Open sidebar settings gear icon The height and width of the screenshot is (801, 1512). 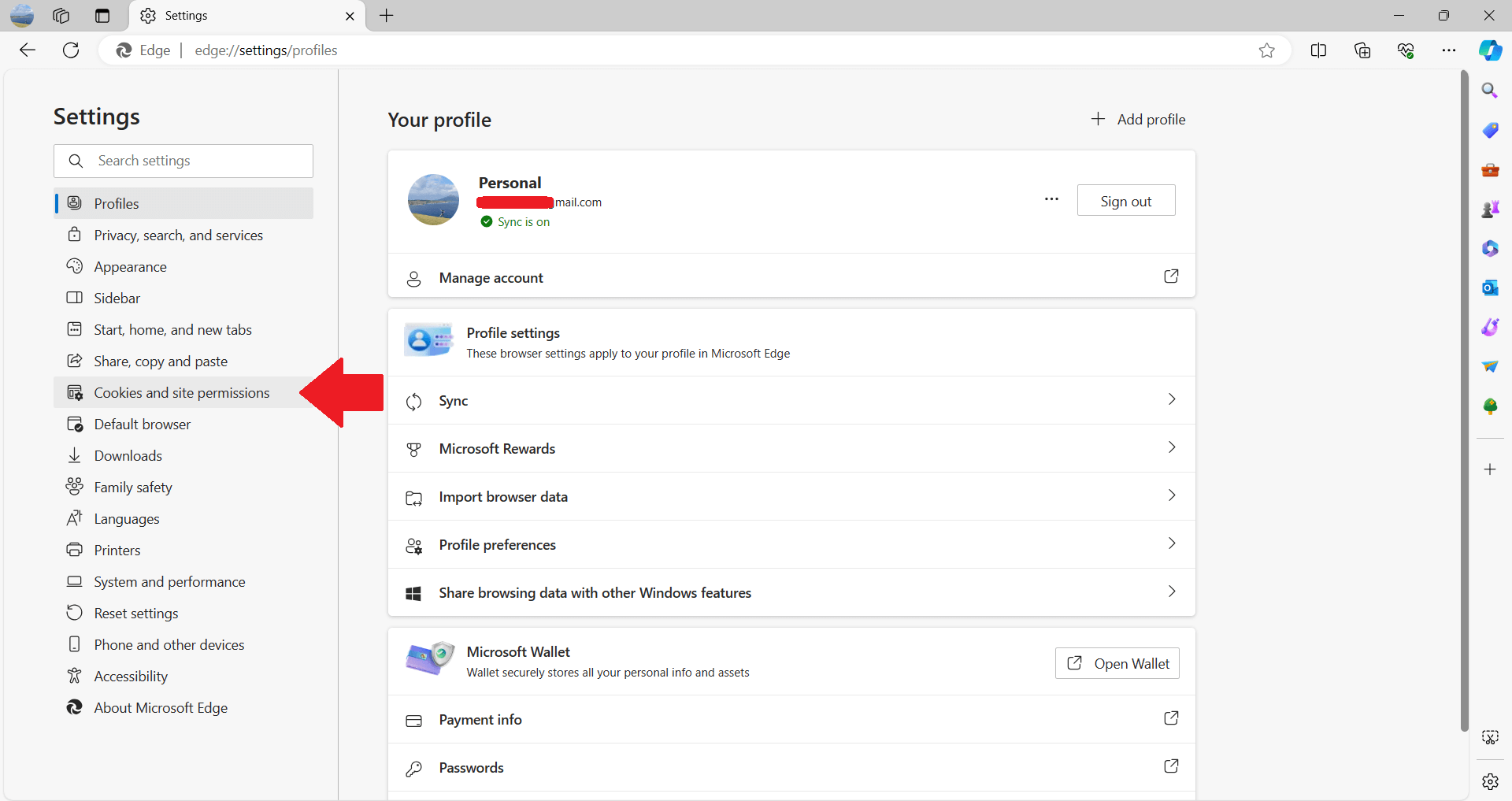point(1490,781)
